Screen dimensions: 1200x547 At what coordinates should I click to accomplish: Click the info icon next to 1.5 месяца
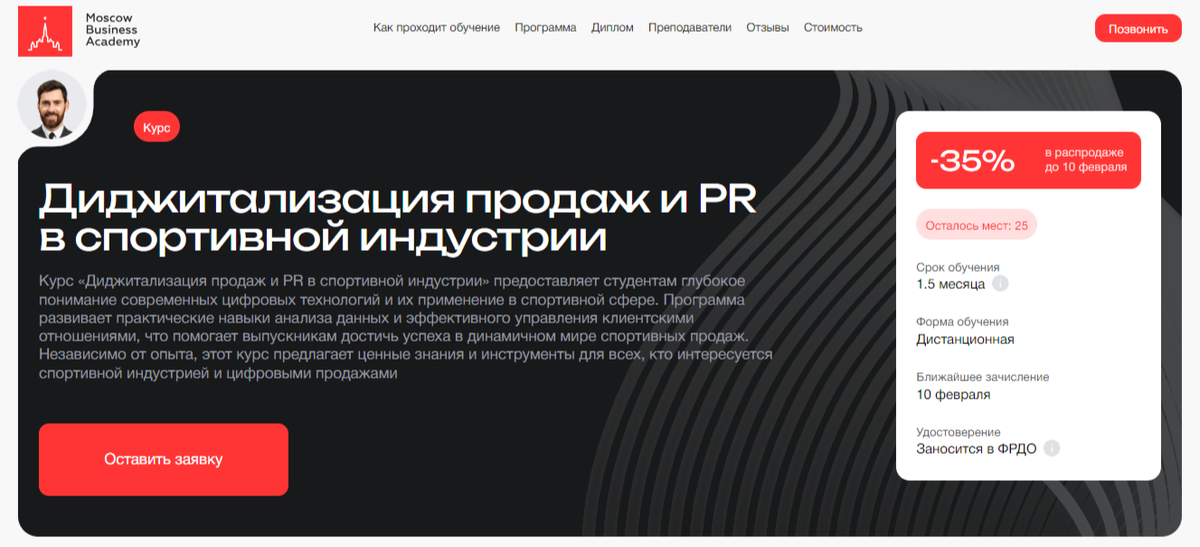click(x=1000, y=284)
